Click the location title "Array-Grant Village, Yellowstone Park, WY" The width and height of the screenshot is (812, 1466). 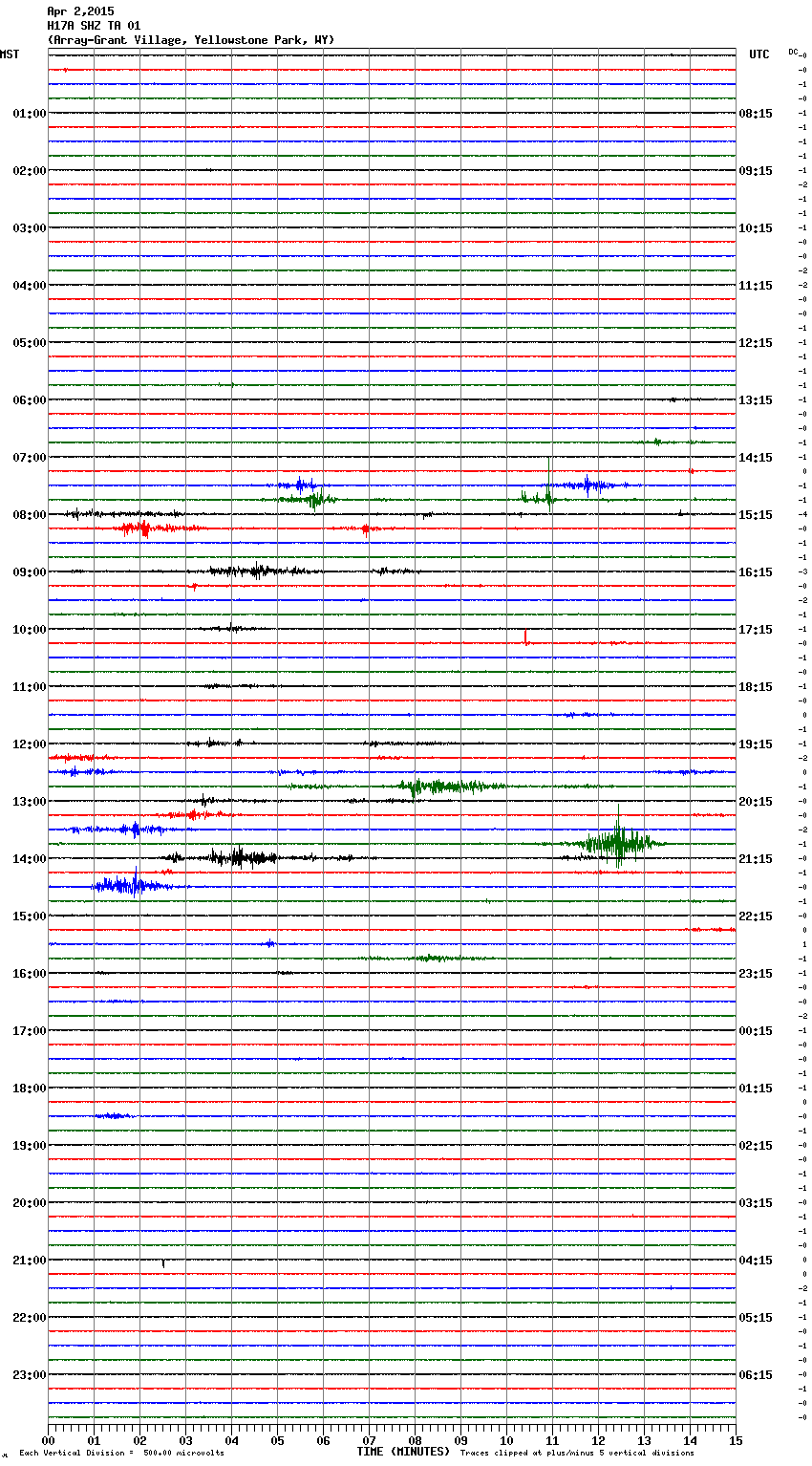click(x=191, y=40)
